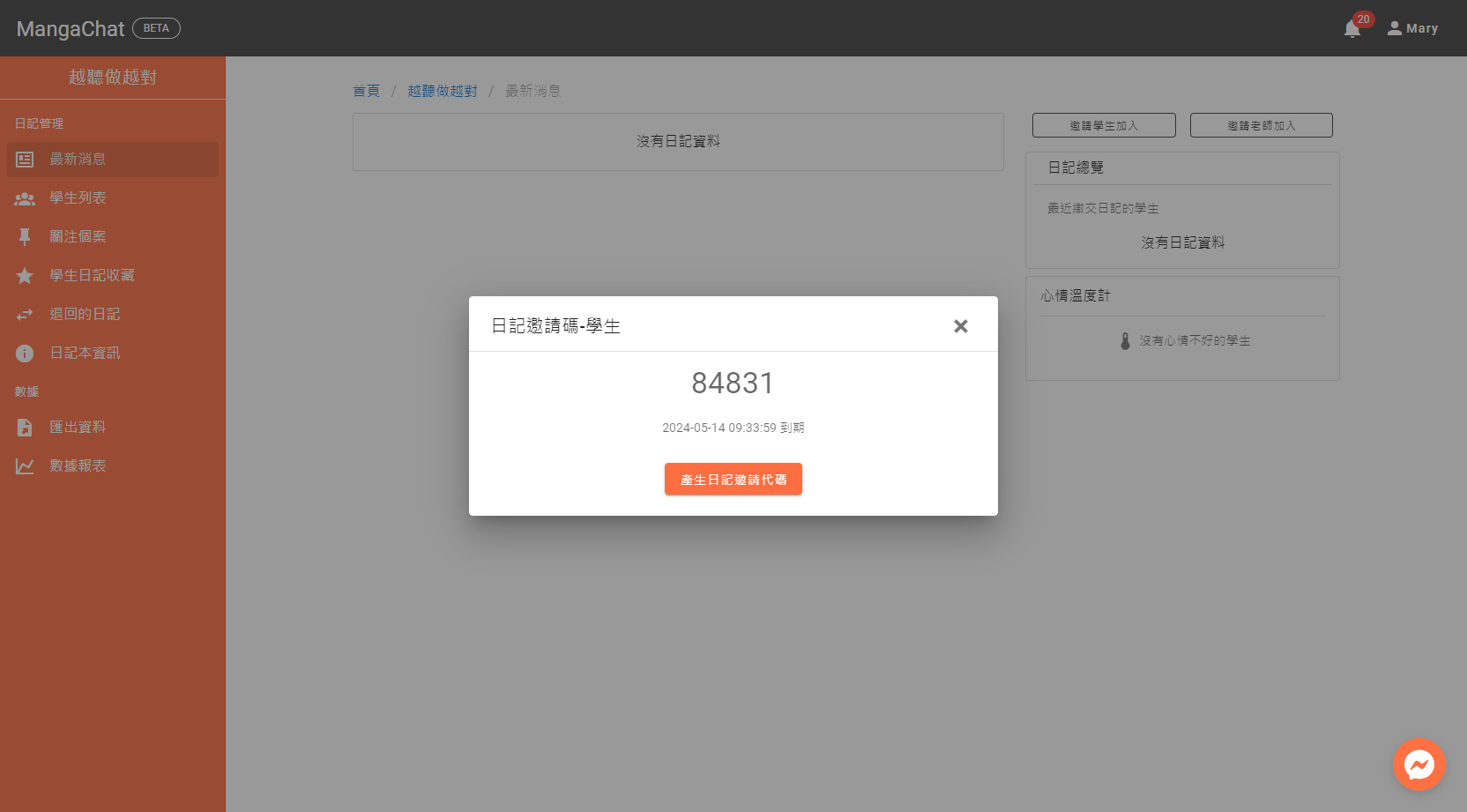Click the orange 產生日記邀請代碼 button
The height and width of the screenshot is (812, 1467).
pos(733,480)
